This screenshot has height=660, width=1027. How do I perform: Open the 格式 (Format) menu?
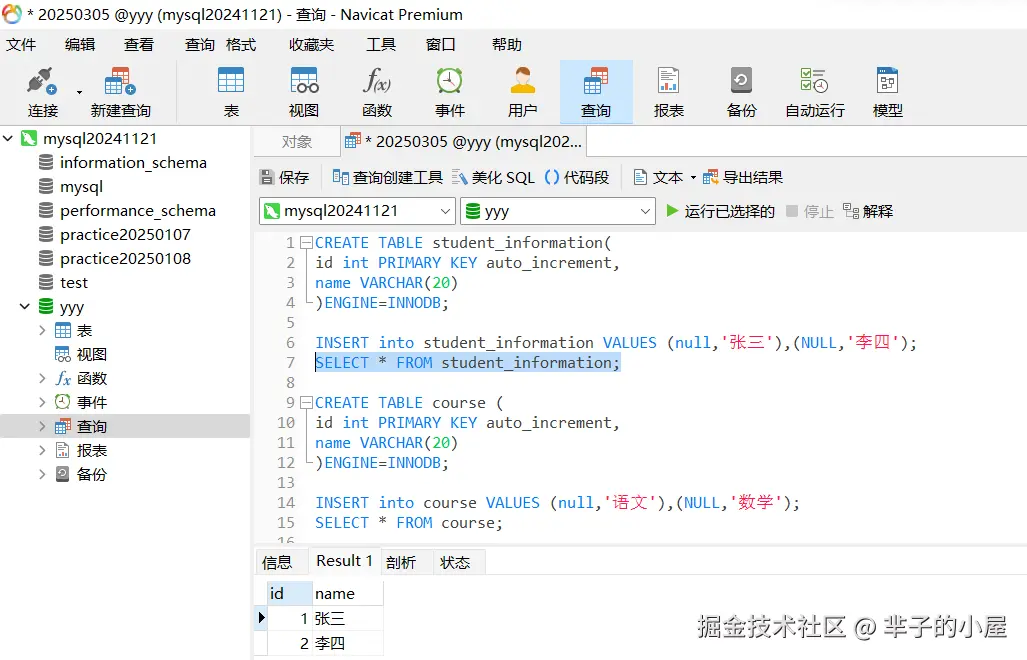coord(241,45)
